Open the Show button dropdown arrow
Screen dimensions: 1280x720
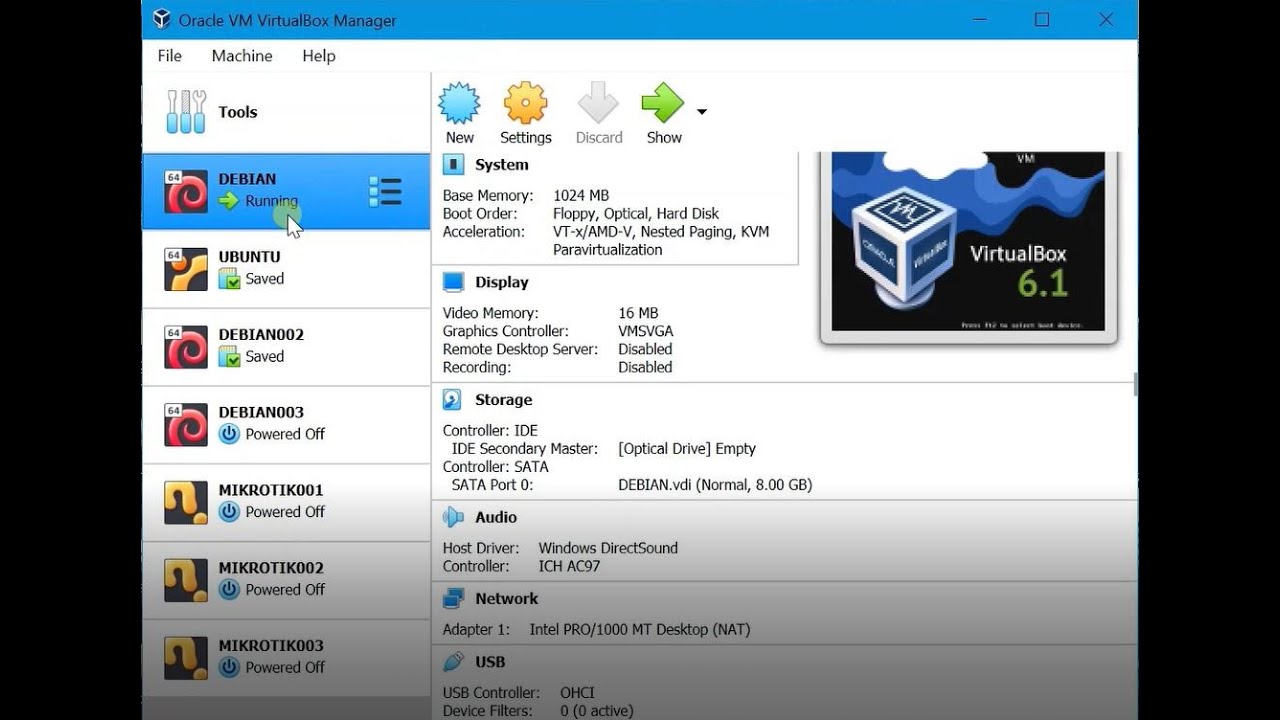(x=702, y=112)
